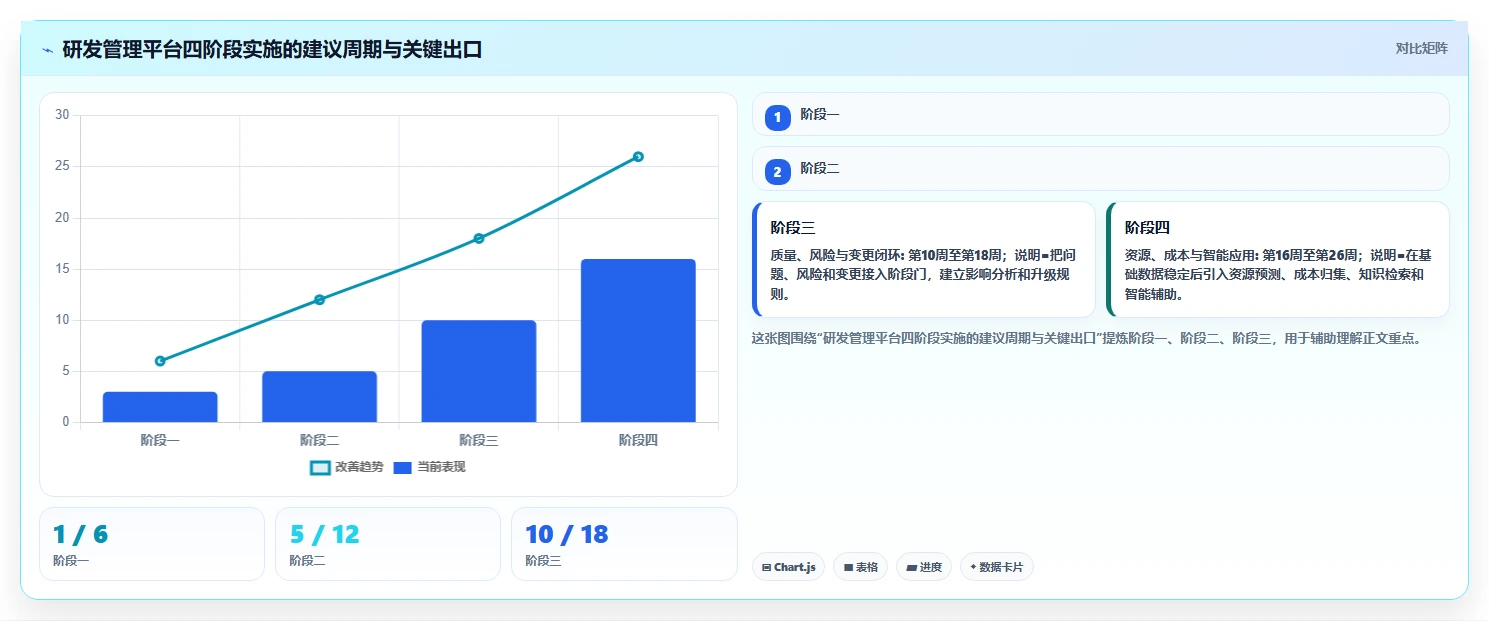Click the 阶段三 bar in the chart
1489x621 pixels.
[x=479, y=371]
